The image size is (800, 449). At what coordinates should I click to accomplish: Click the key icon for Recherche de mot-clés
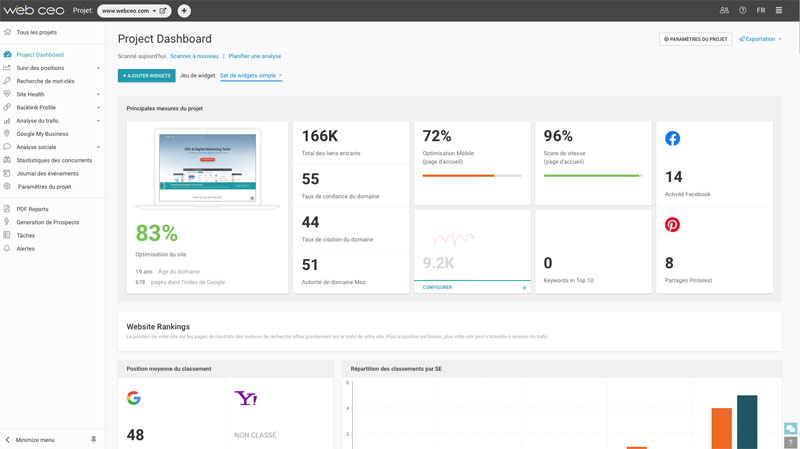tap(7, 81)
